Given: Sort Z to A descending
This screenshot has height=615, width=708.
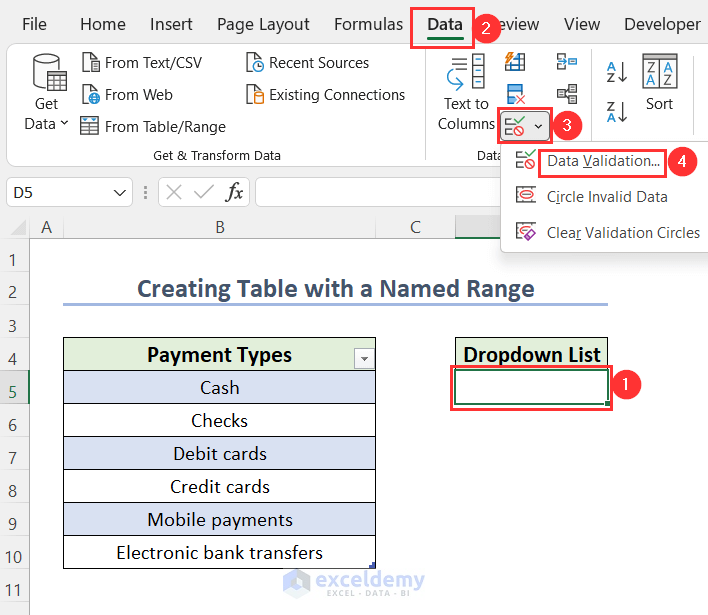Looking at the screenshot, I should [x=617, y=112].
